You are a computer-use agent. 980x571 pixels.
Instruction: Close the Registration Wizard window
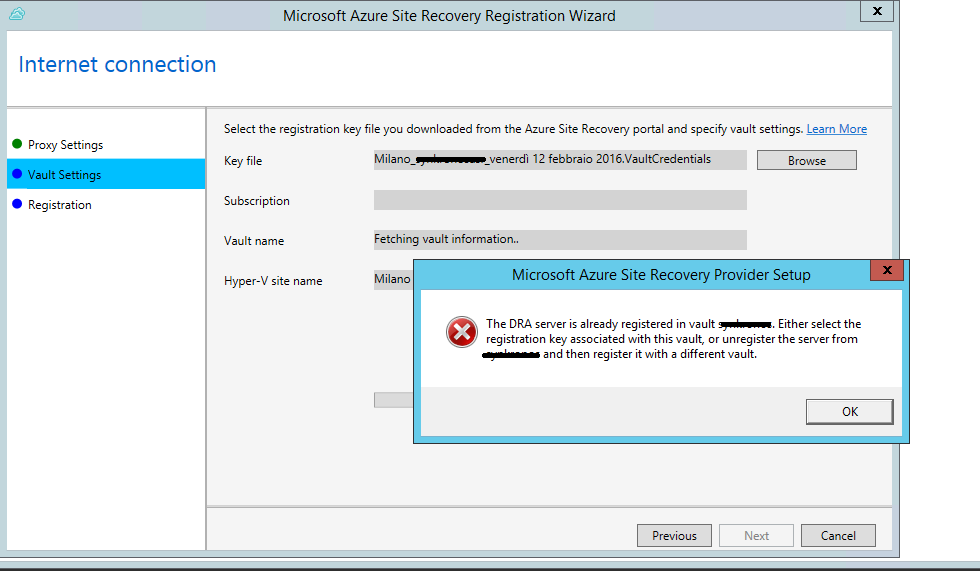pos(877,11)
